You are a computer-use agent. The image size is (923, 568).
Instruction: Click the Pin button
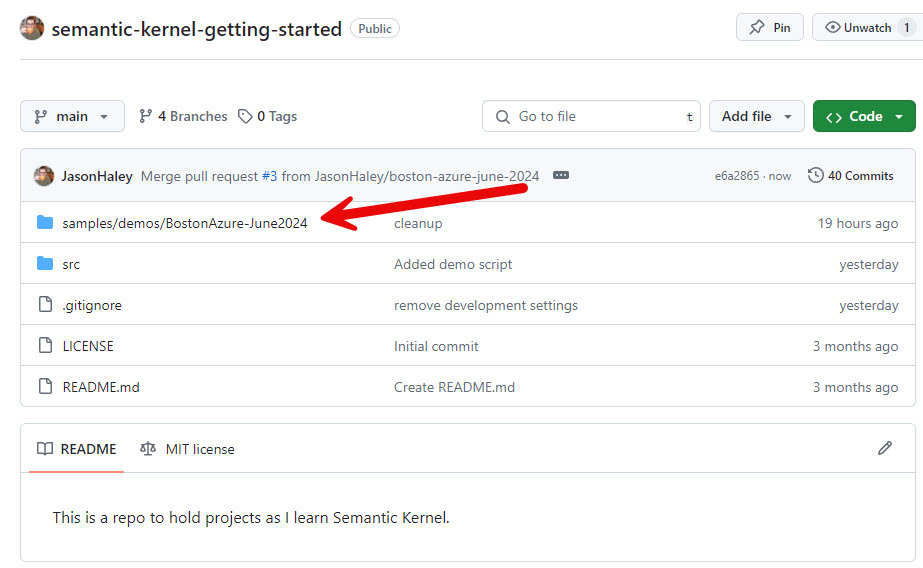coord(769,28)
